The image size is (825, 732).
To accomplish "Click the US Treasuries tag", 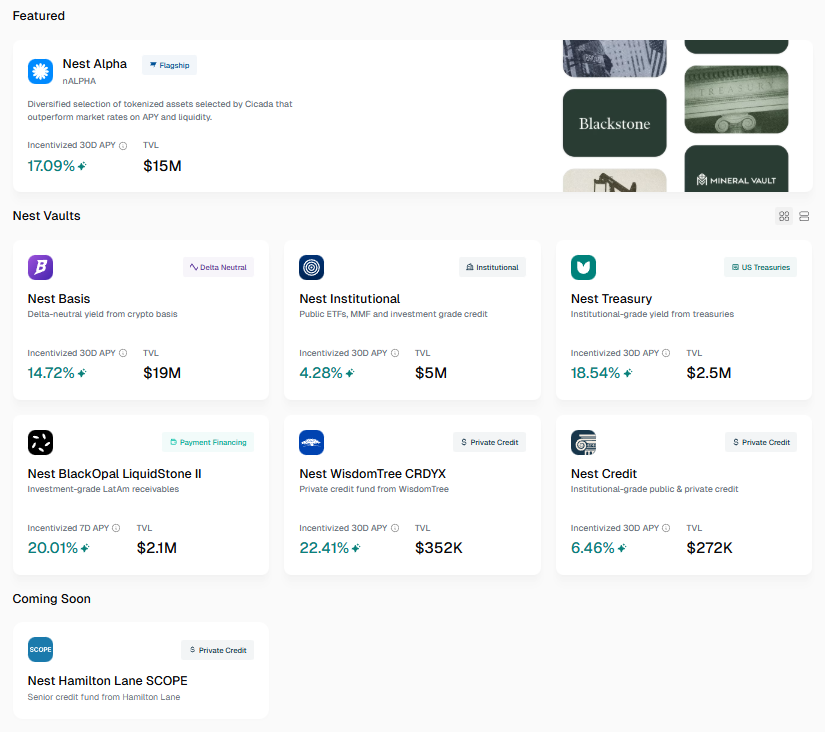I will tap(761, 267).
